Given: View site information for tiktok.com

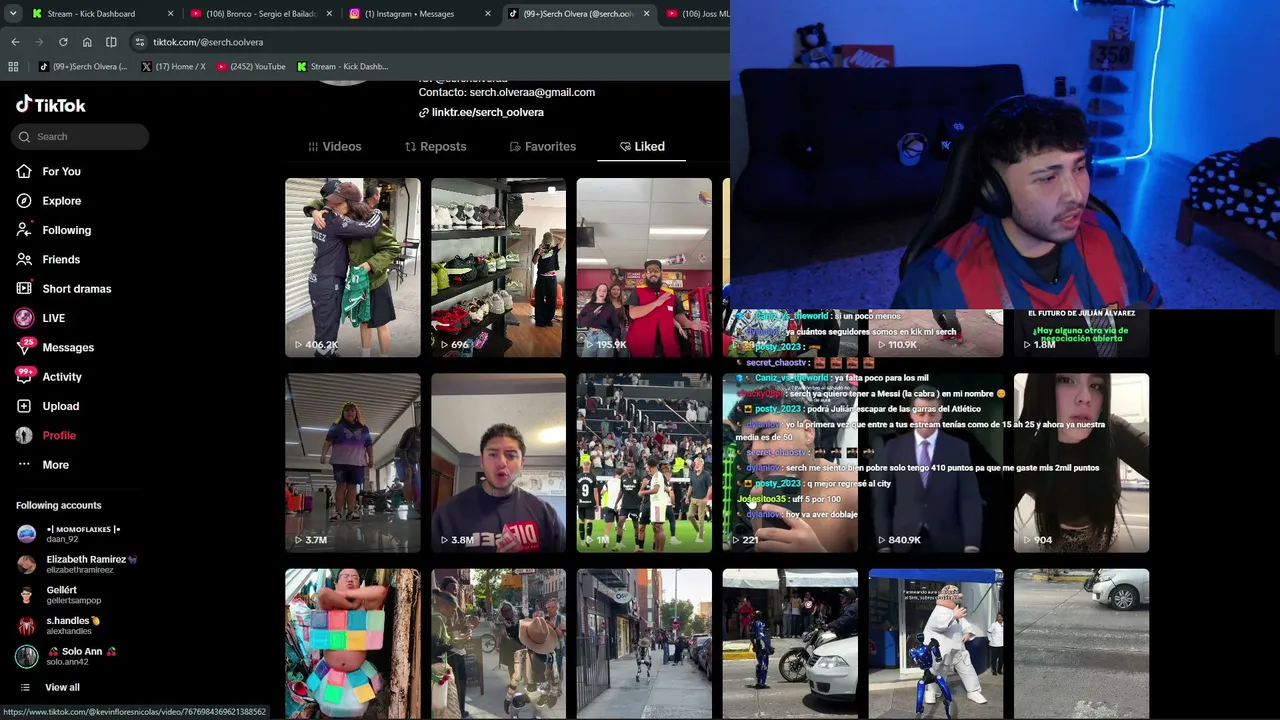Looking at the screenshot, I should tap(140, 42).
